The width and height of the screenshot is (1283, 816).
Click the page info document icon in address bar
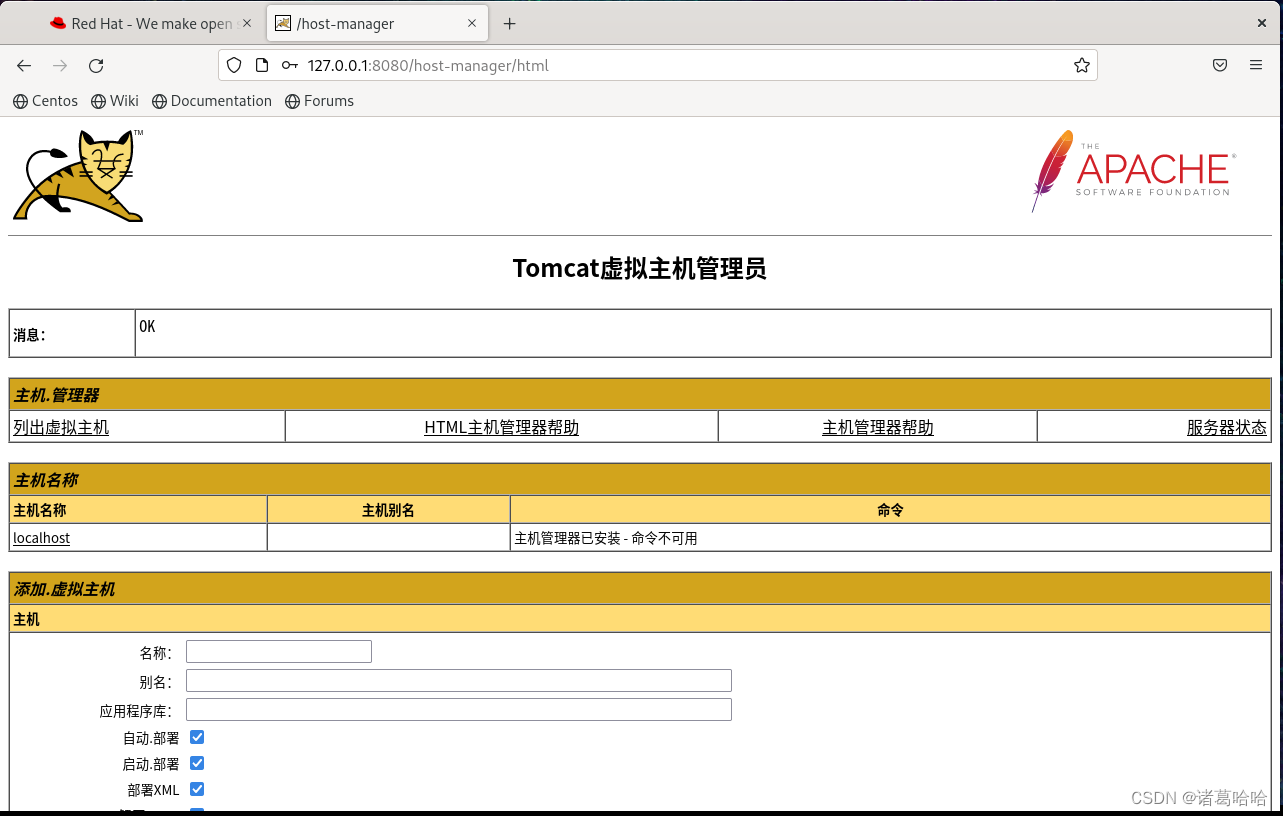[262, 66]
